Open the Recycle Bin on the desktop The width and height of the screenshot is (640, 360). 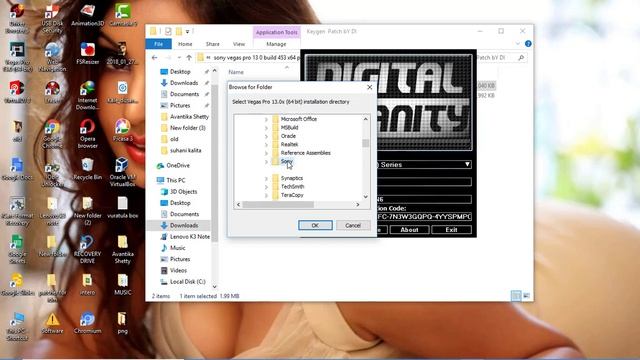(87, 169)
